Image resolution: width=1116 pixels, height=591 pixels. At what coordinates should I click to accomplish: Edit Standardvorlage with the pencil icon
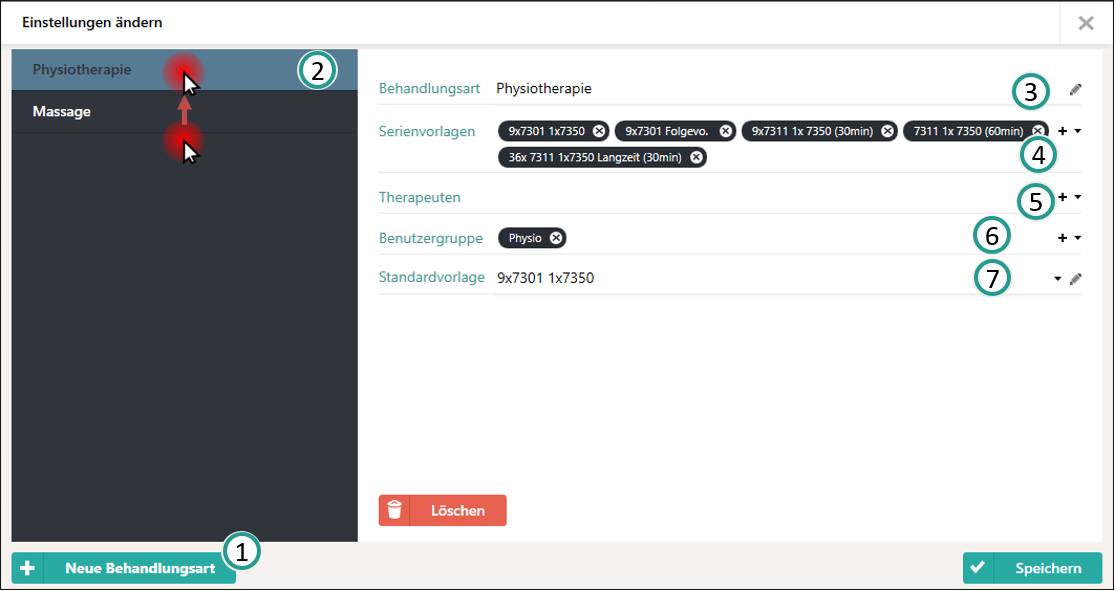[1075, 279]
